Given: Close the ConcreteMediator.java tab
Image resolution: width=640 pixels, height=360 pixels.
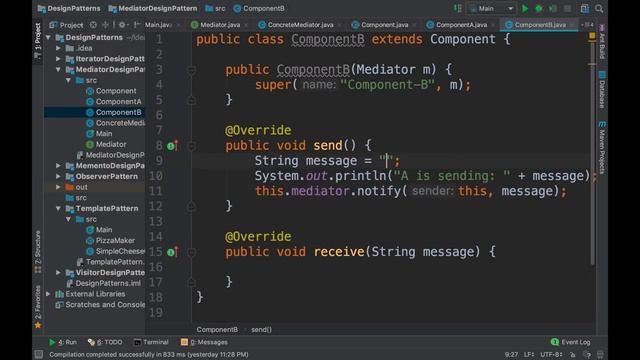Looking at the screenshot, I should point(340,25).
